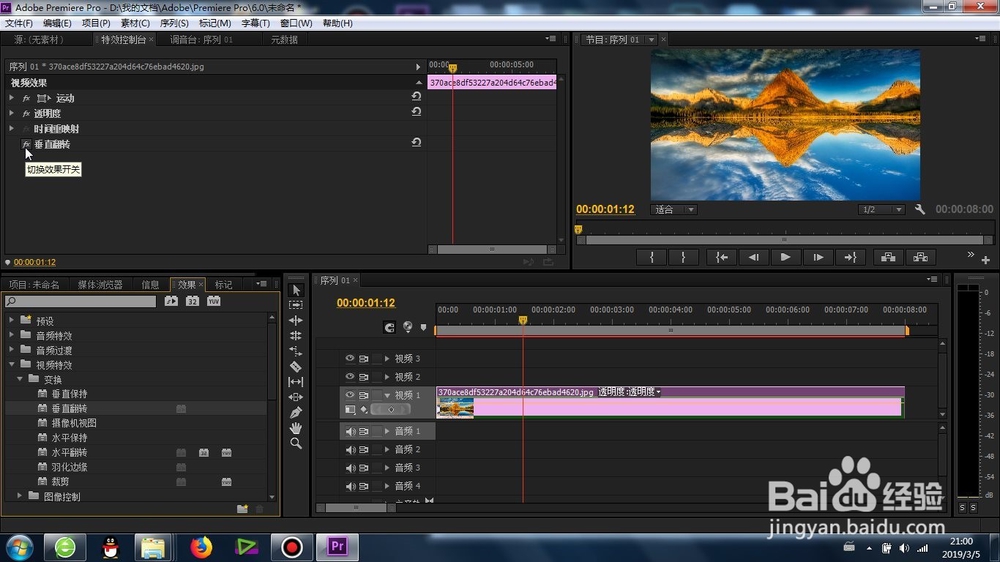The image size is (1000, 562).
Task: Step back one frame
Action: coord(754,257)
